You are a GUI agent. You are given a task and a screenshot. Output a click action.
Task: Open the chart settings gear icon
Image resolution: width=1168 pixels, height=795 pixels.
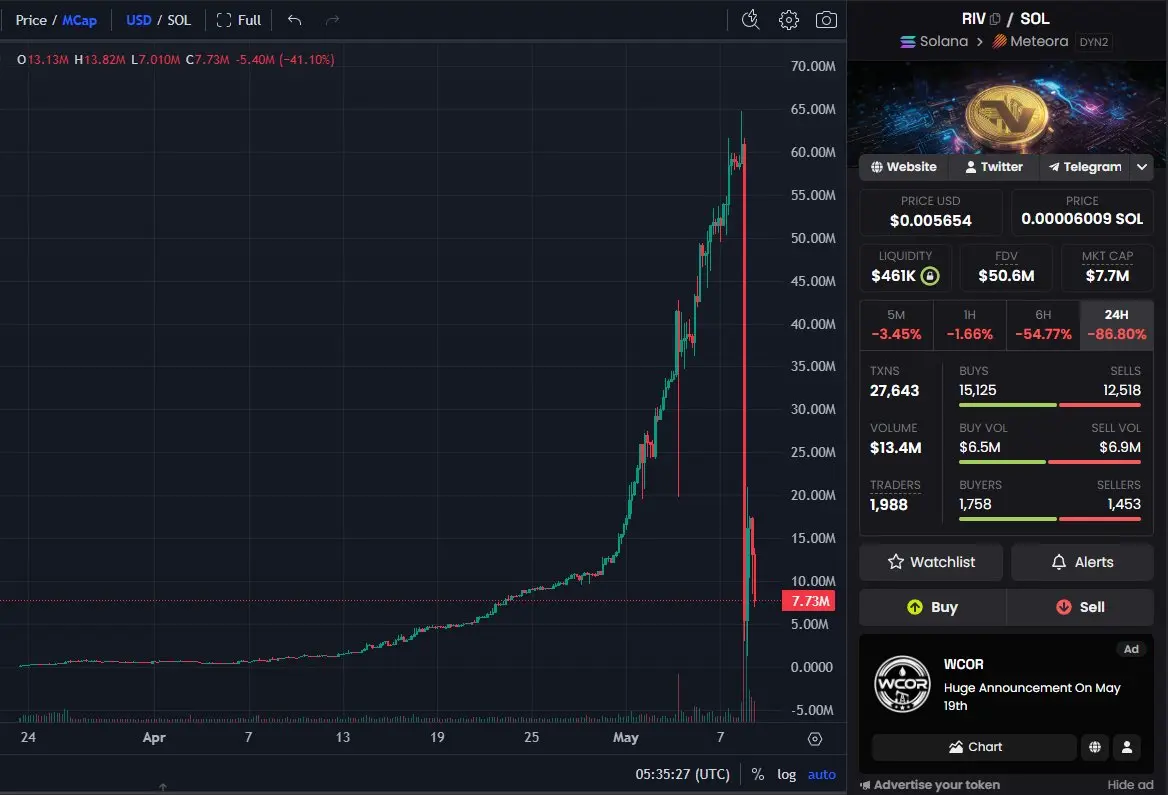coord(788,20)
